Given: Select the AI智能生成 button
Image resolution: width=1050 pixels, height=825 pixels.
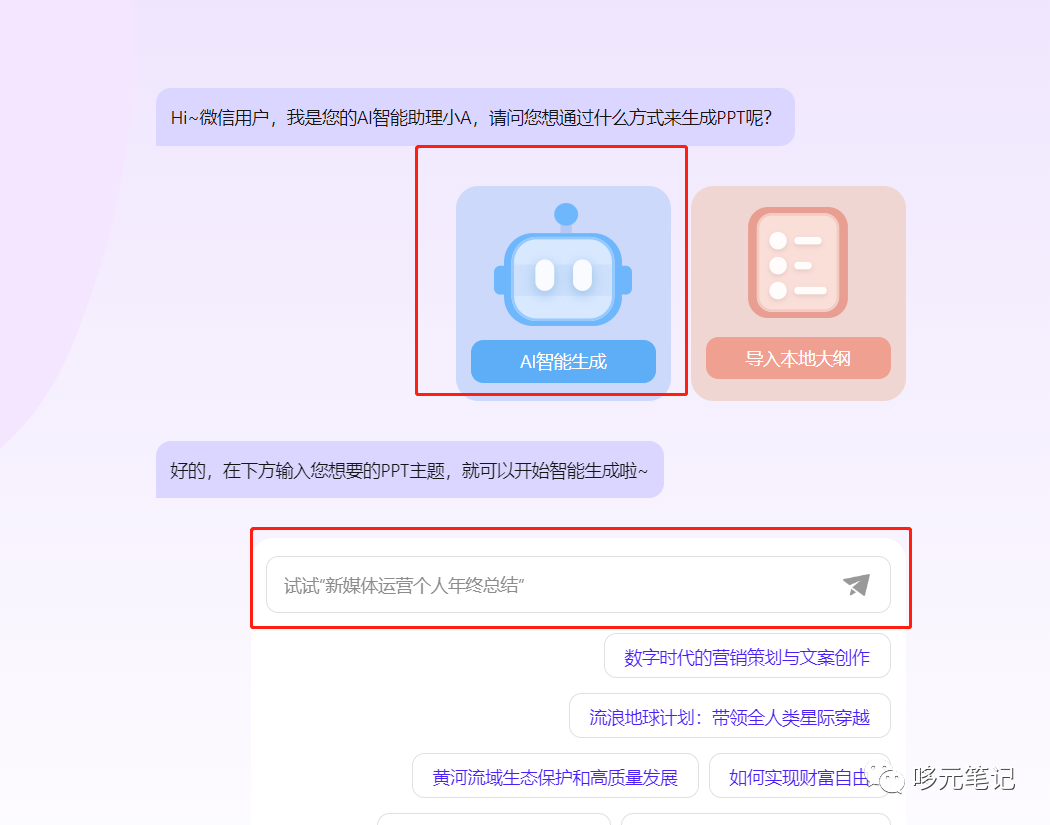Looking at the screenshot, I should [x=563, y=362].
